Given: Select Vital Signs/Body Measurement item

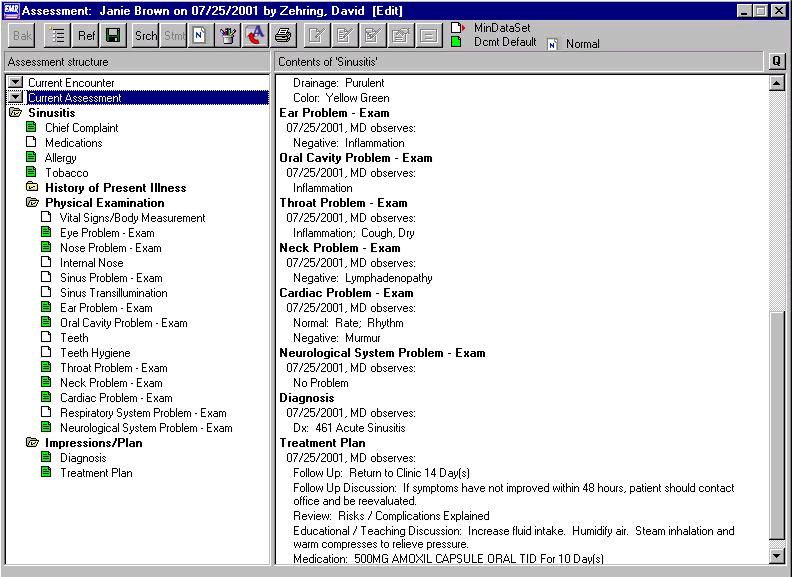Looking at the screenshot, I should (x=132, y=218).
